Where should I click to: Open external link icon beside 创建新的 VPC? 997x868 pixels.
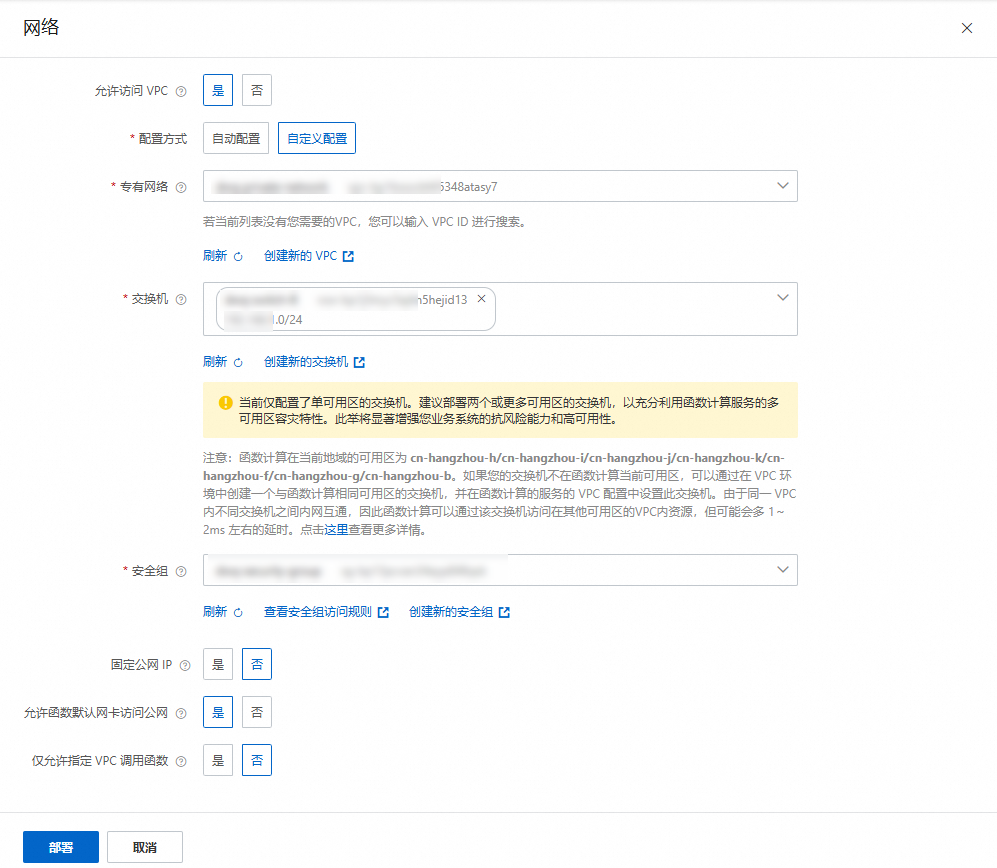pos(348,256)
